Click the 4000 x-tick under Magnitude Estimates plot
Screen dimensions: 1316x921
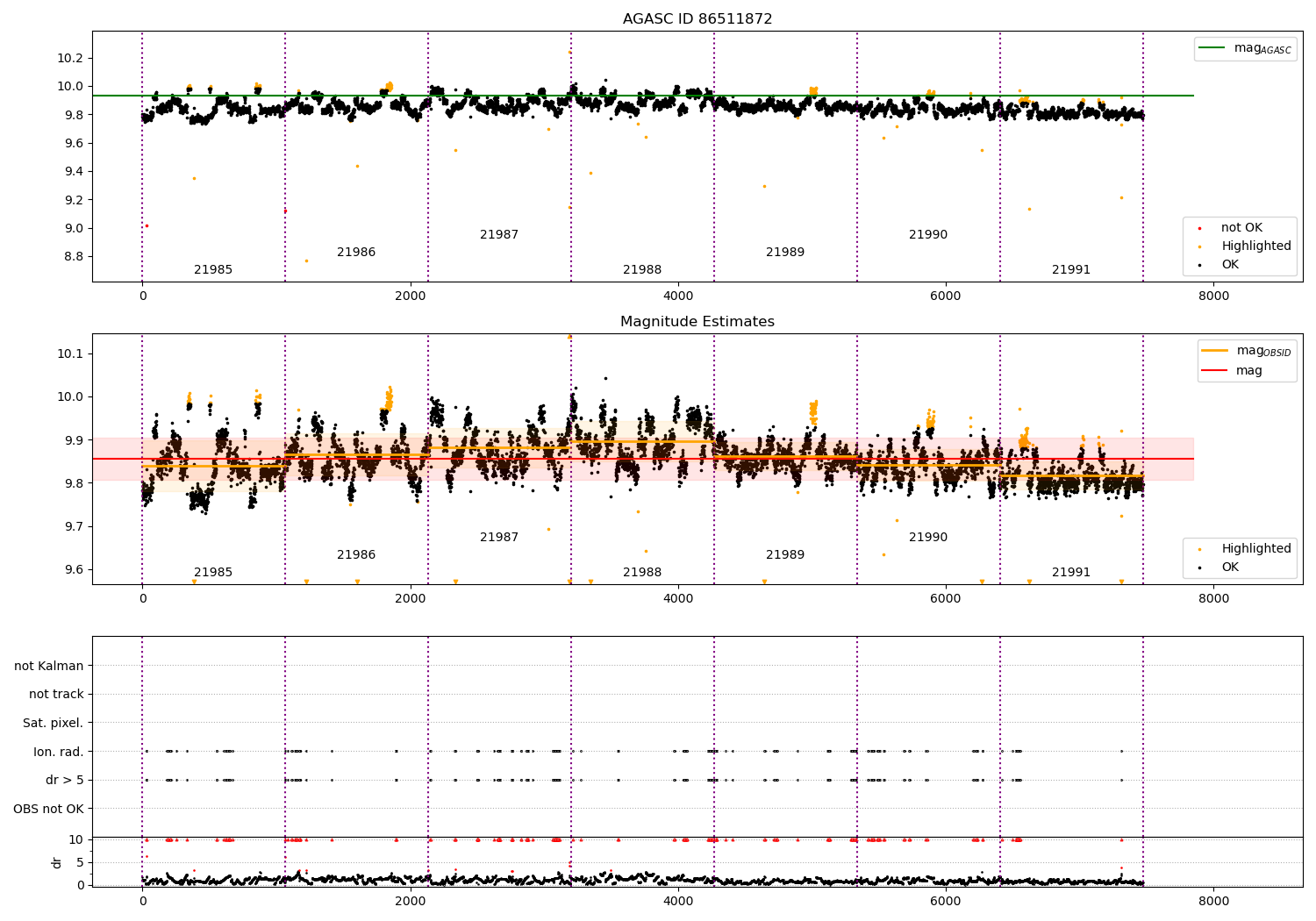tap(678, 599)
